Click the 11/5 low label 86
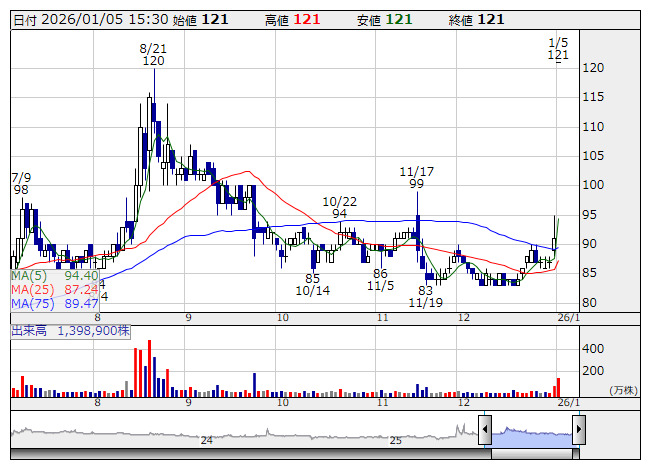 (x=380, y=279)
